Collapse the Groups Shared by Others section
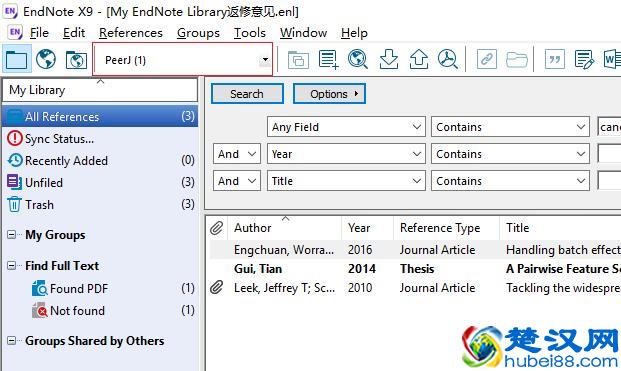The width and height of the screenshot is (621, 371). [12, 341]
